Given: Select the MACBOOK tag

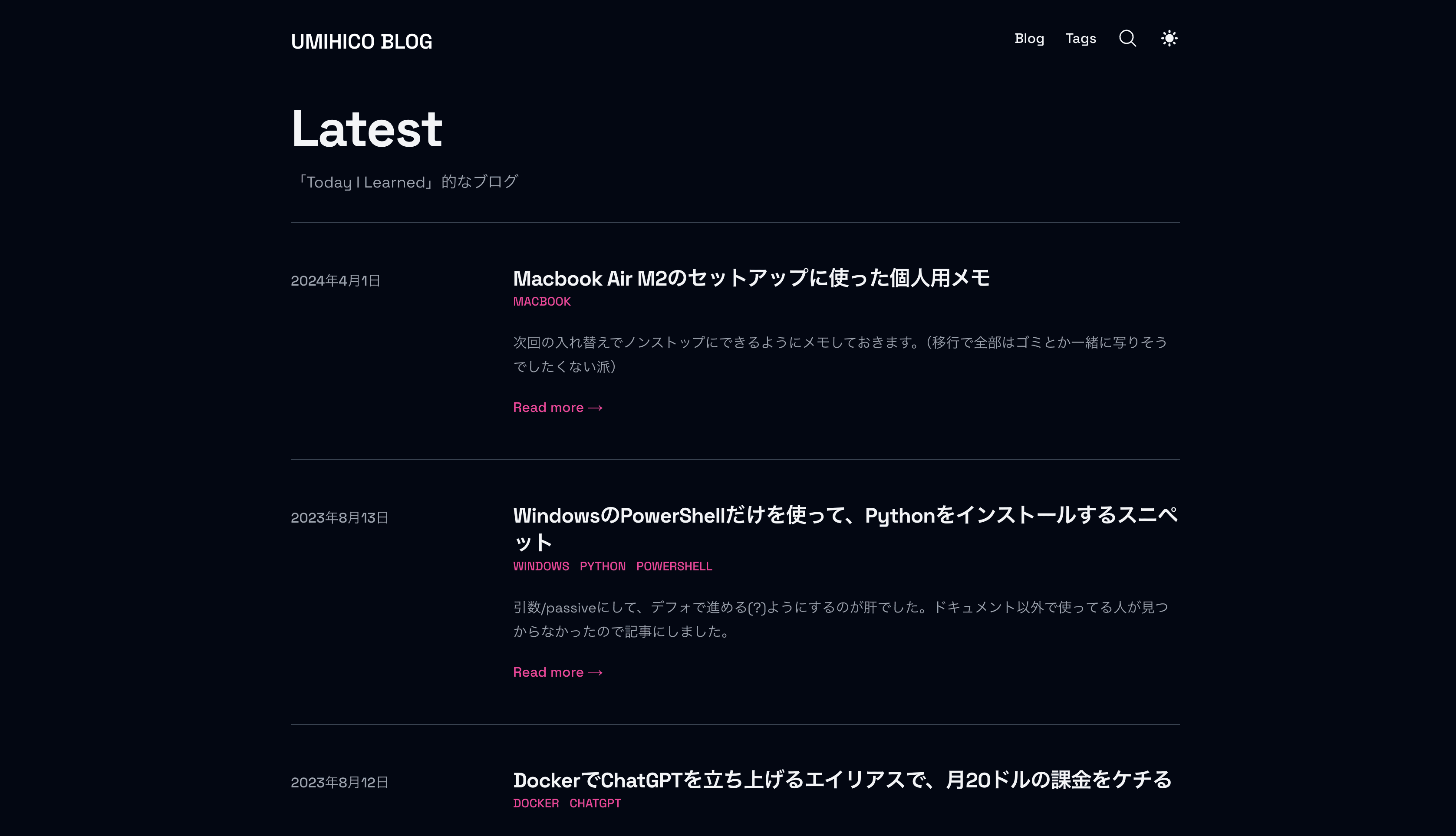Looking at the screenshot, I should [x=541, y=301].
